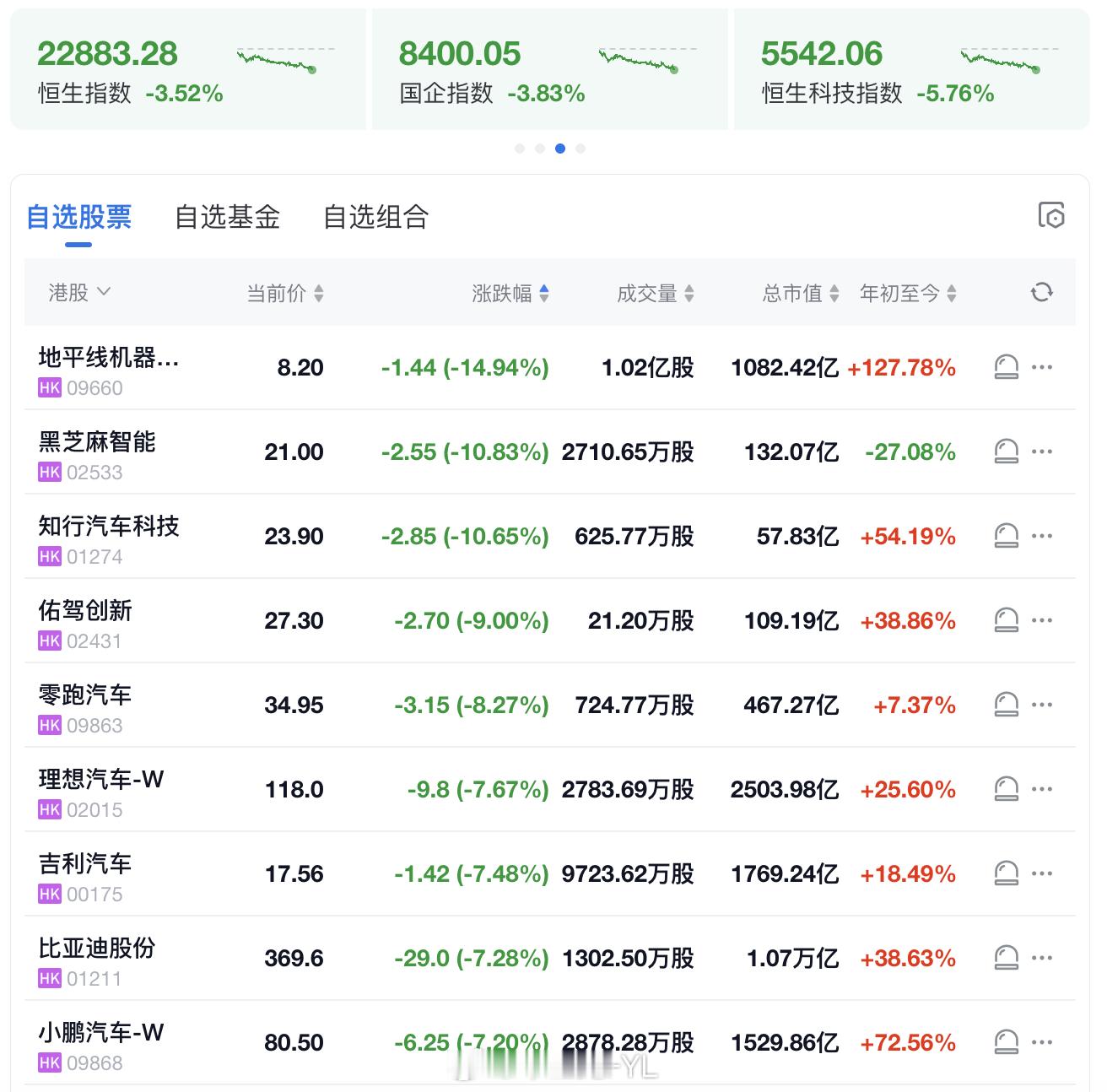Open more options for 黑芝麻智能 row
Image resolution: width=1107 pixels, height=1092 pixels.
pyautogui.click(x=1042, y=451)
